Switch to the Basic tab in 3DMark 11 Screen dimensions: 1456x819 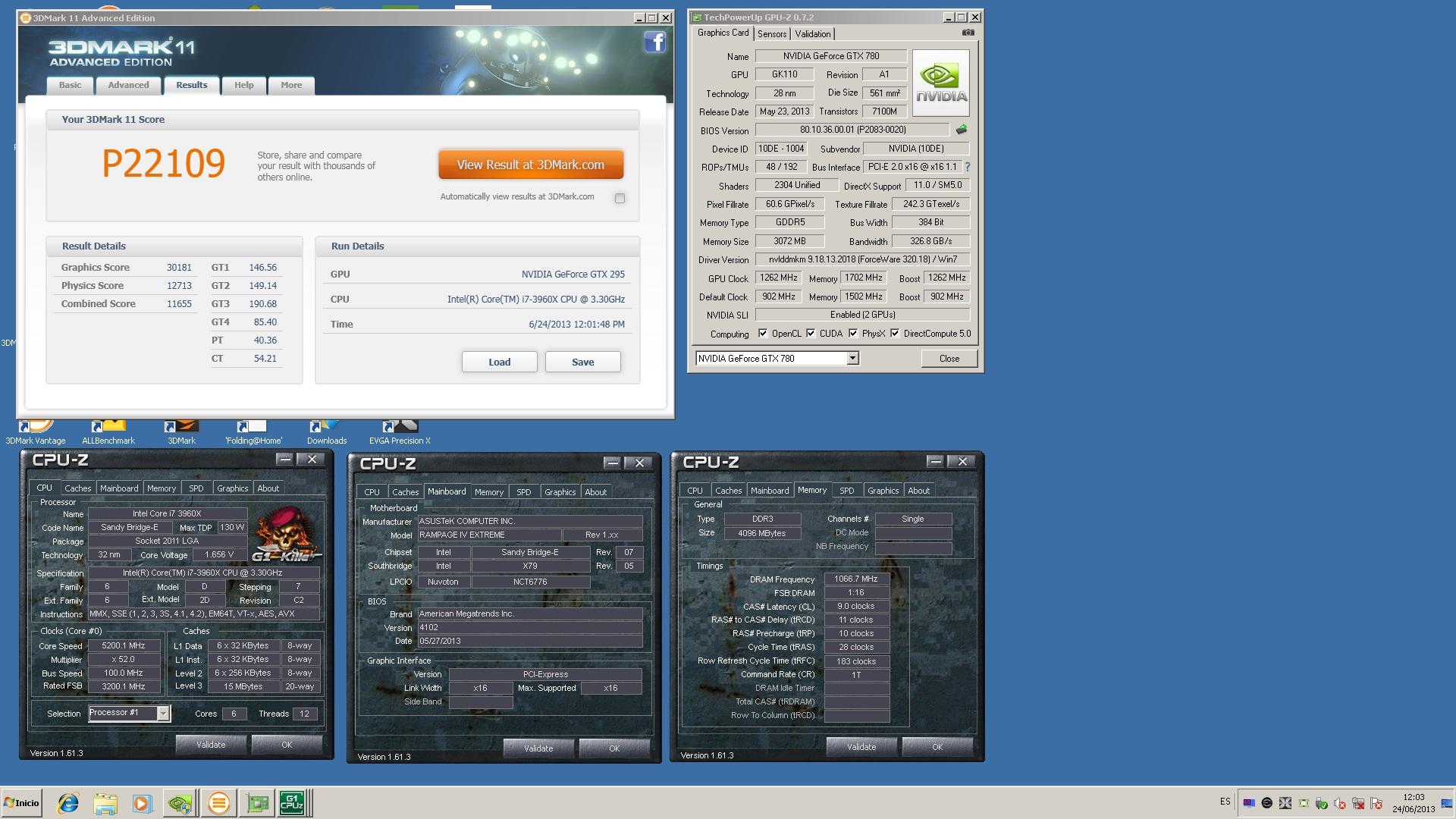point(70,85)
